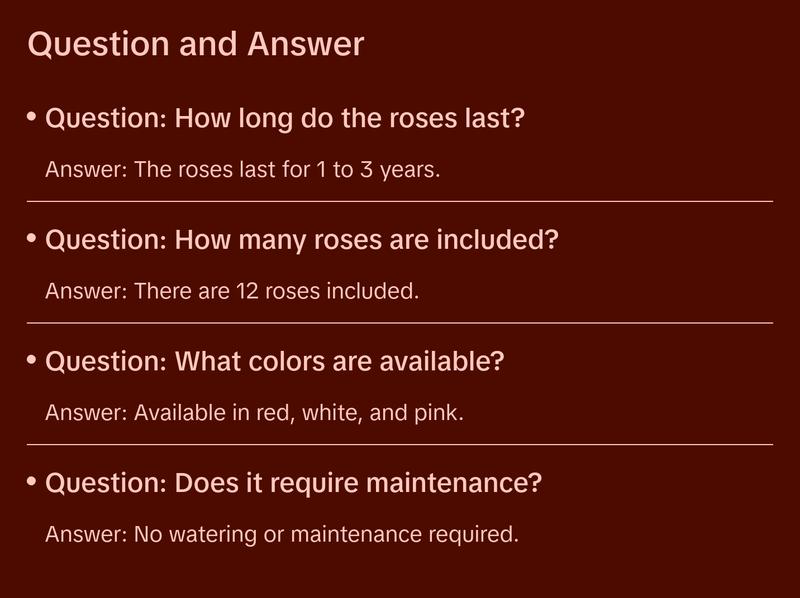The image size is (800, 598).
Task: Expand the 'What colors are available?' question
Action: pyautogui.click(x=275, y=362)
